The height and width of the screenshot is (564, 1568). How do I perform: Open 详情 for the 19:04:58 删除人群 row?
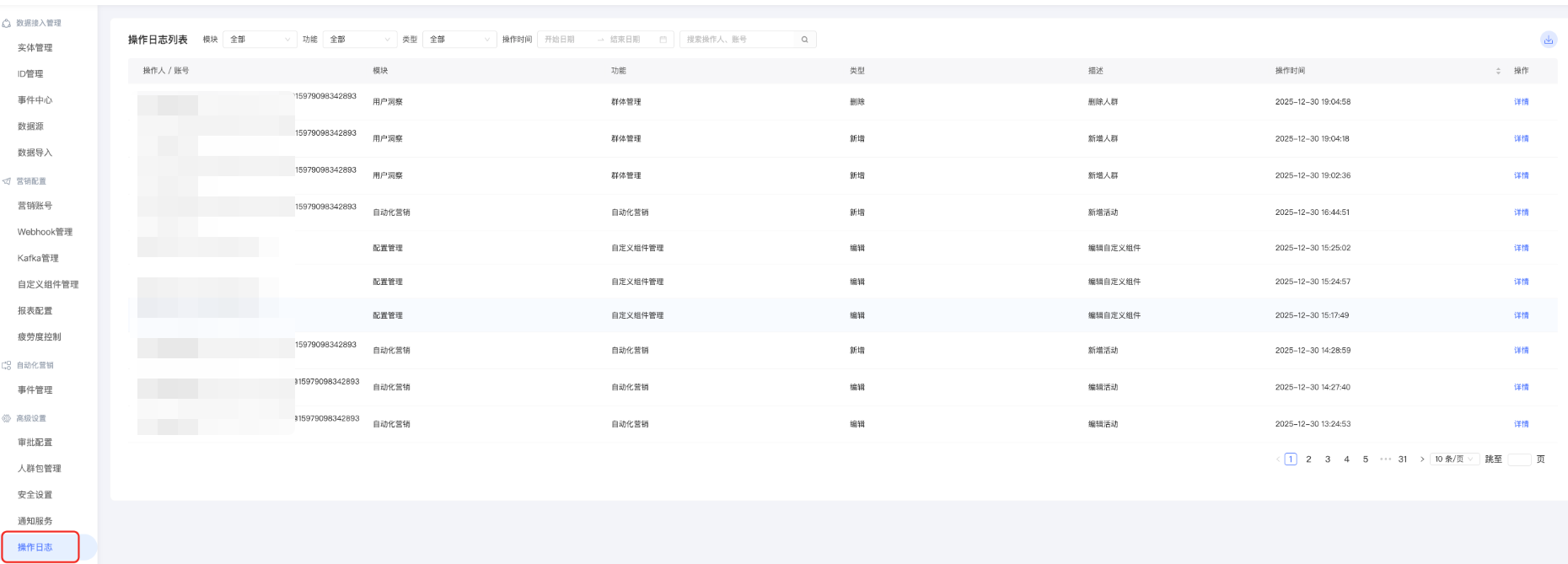(1521, 102)
